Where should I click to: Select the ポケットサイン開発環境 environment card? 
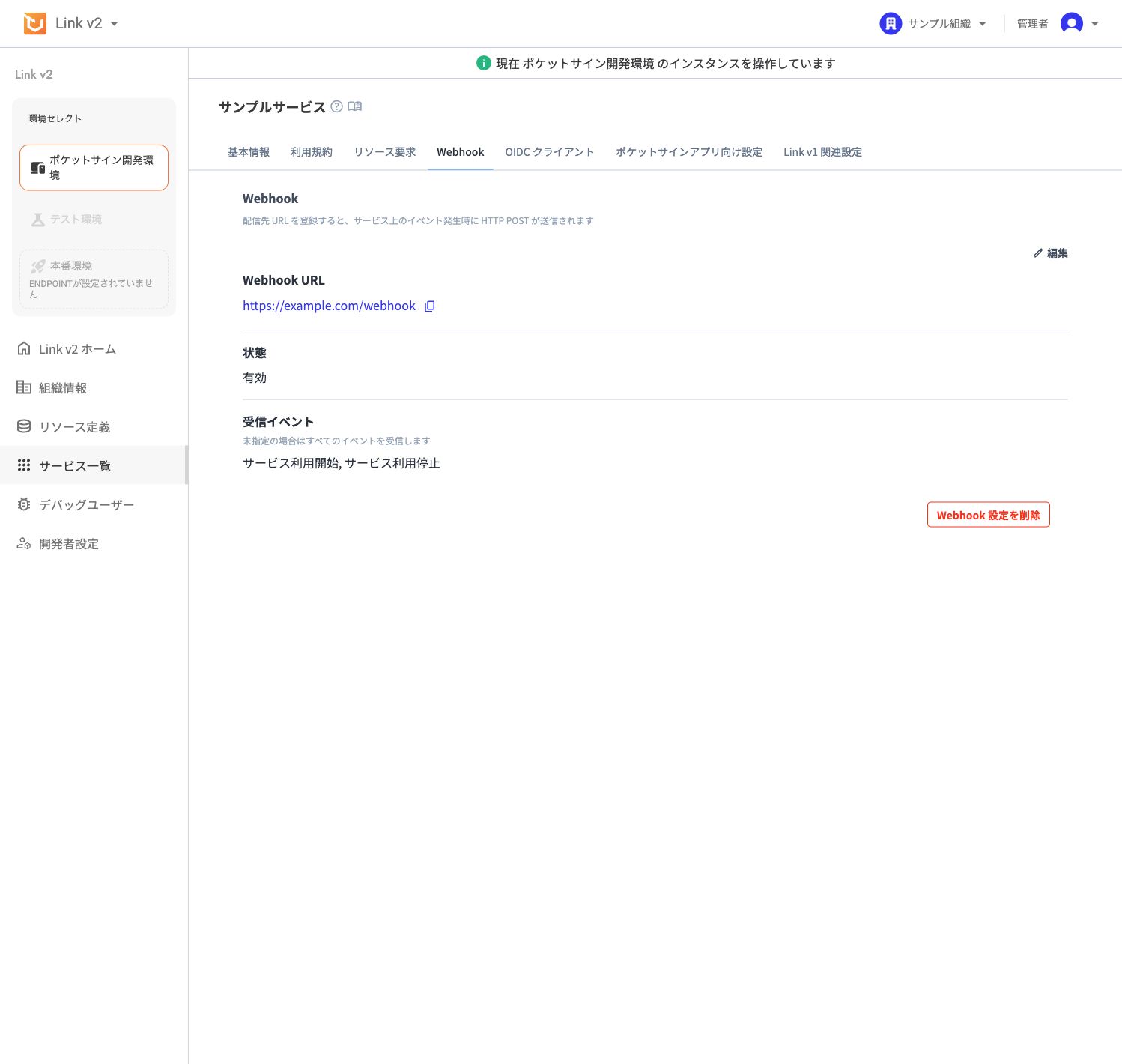point(94,168)
